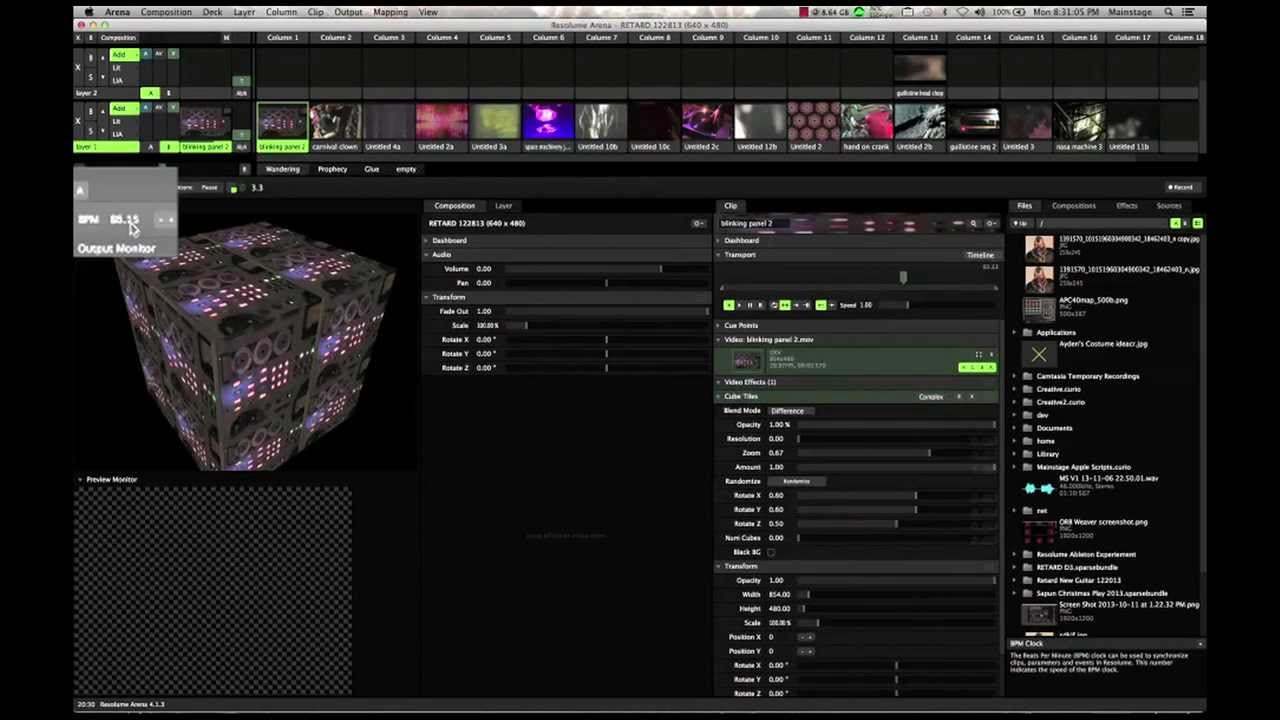
Task: Collapse the Audio section in Composition panel
Action: pos(427,255)
